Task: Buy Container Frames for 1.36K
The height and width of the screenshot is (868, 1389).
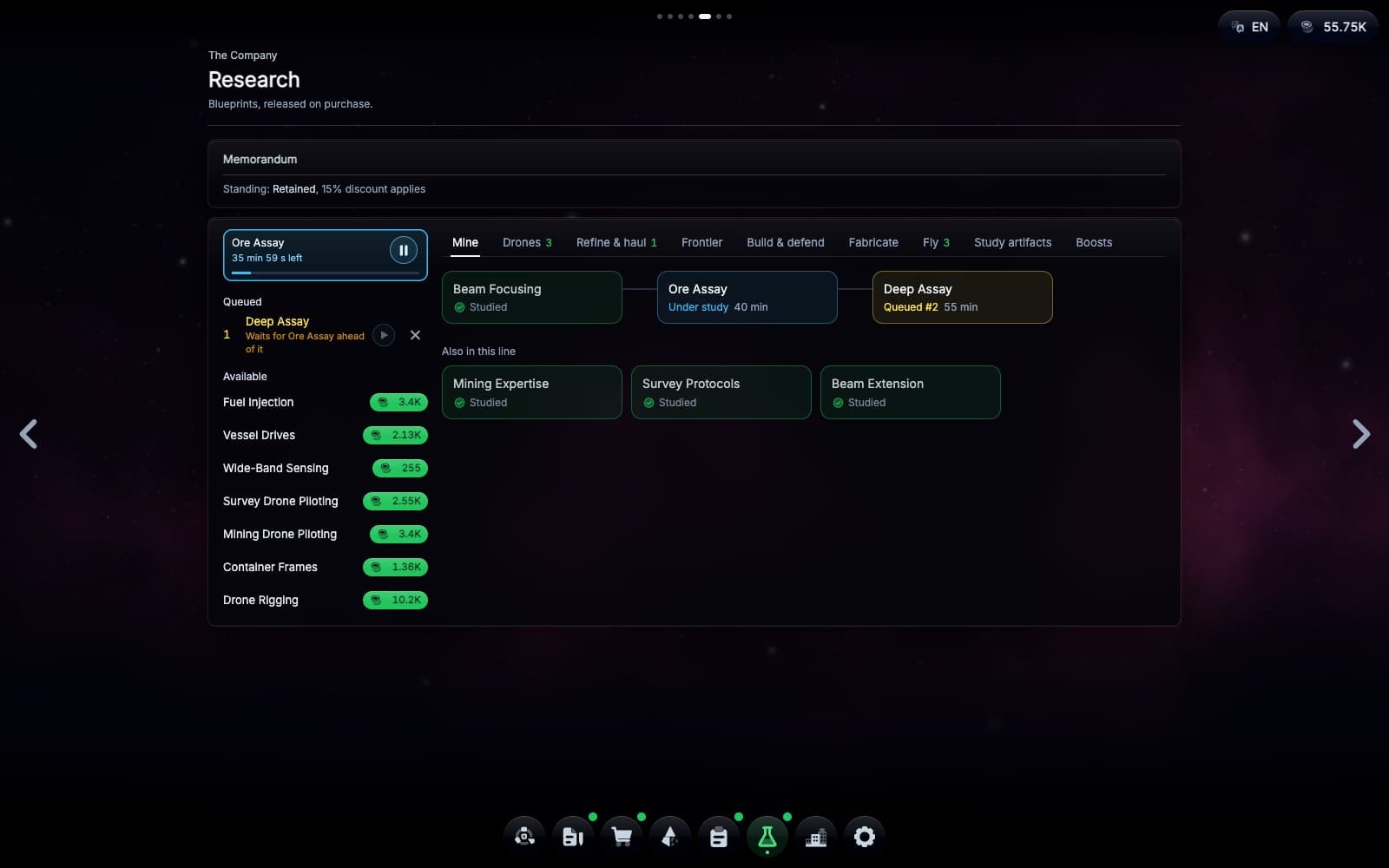Action: [395, 568]
